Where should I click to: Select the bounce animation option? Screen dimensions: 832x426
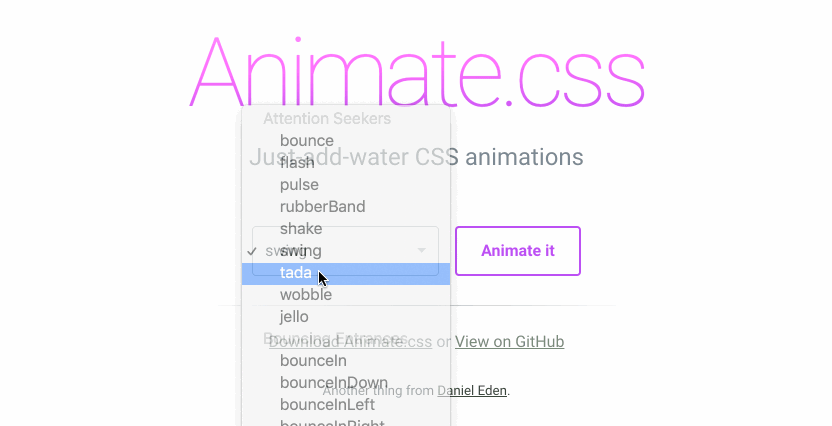click(306, 140)
